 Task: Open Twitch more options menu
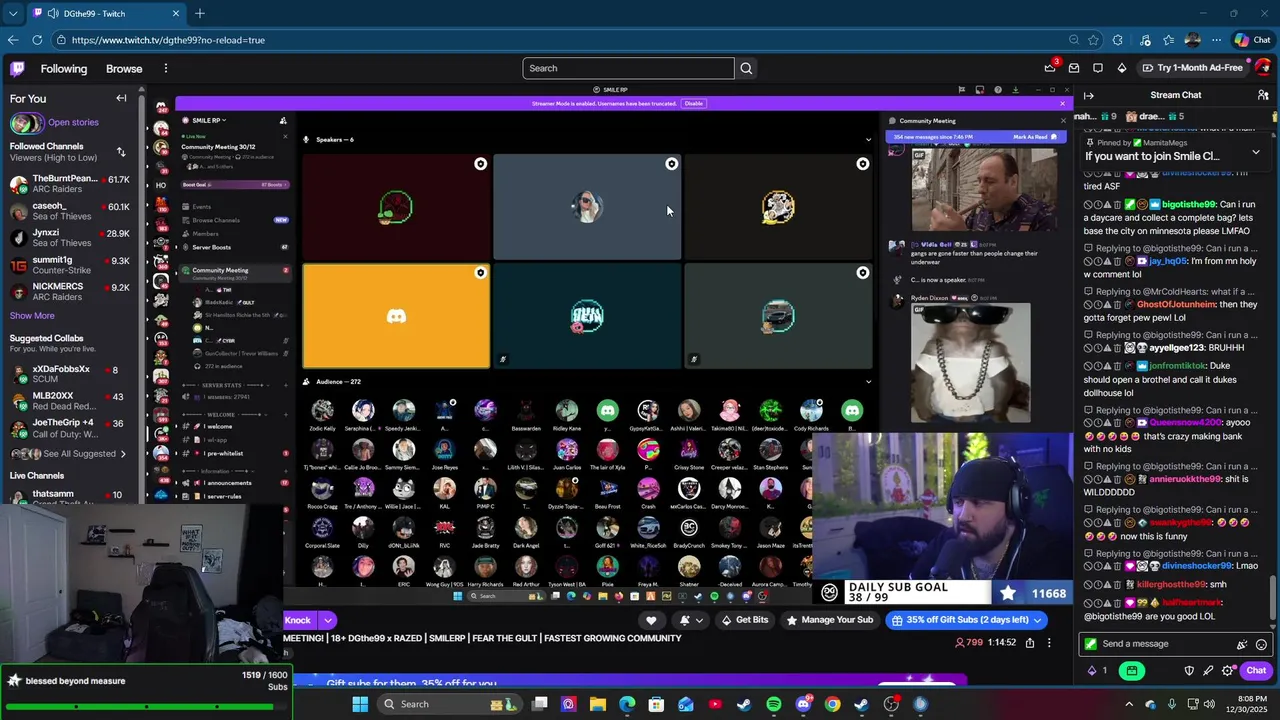click(166, 69)
